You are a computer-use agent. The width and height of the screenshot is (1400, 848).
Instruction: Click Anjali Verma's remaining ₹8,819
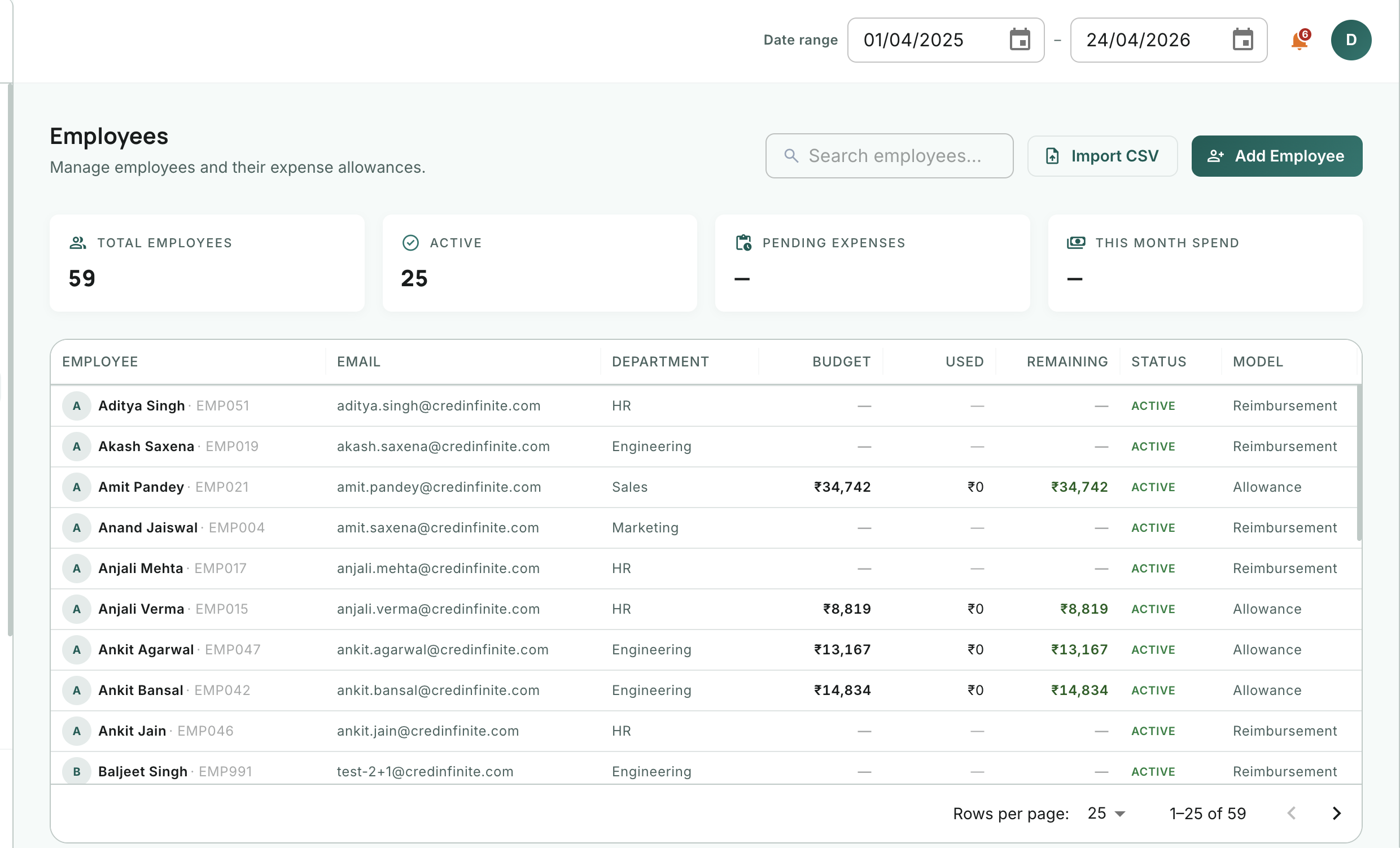[x=1083, y=609]
